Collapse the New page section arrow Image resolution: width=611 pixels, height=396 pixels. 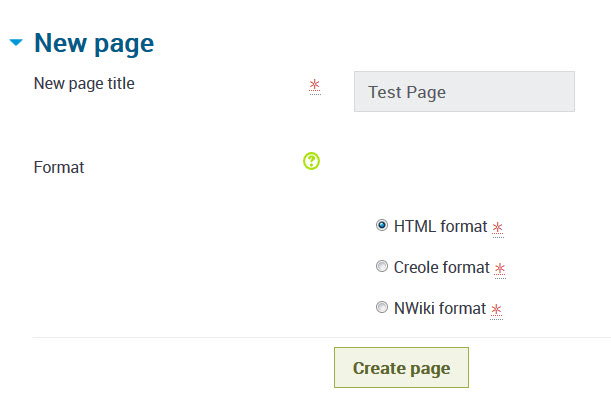(x=16, y=42)
